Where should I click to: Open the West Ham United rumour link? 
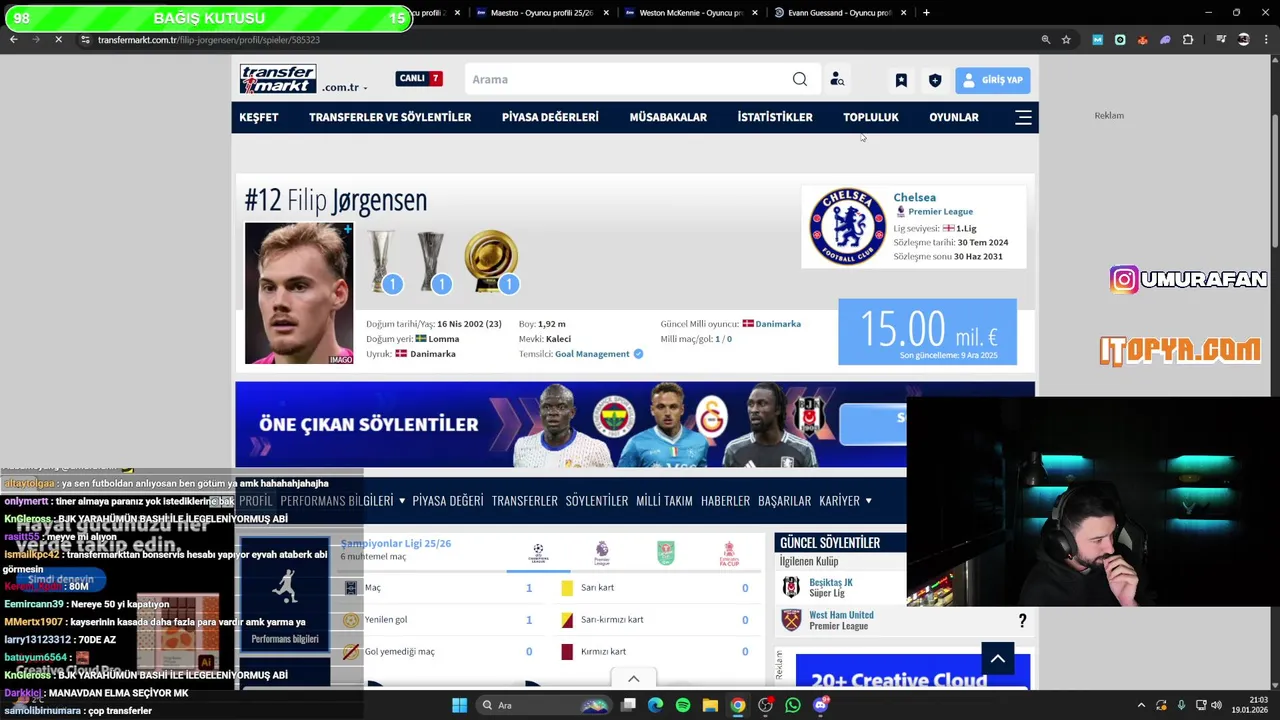click(x=841, y=615)
